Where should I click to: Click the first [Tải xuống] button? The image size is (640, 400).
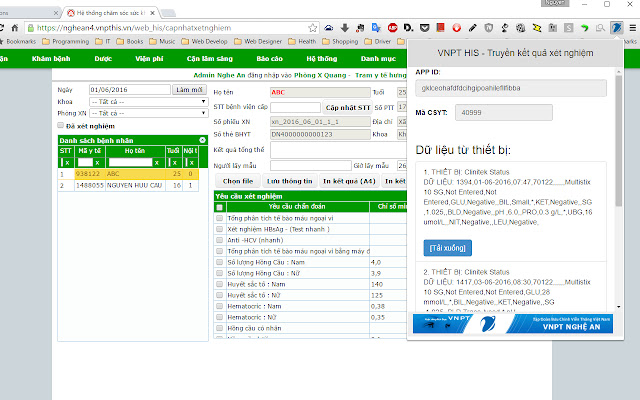pos(448,248)
